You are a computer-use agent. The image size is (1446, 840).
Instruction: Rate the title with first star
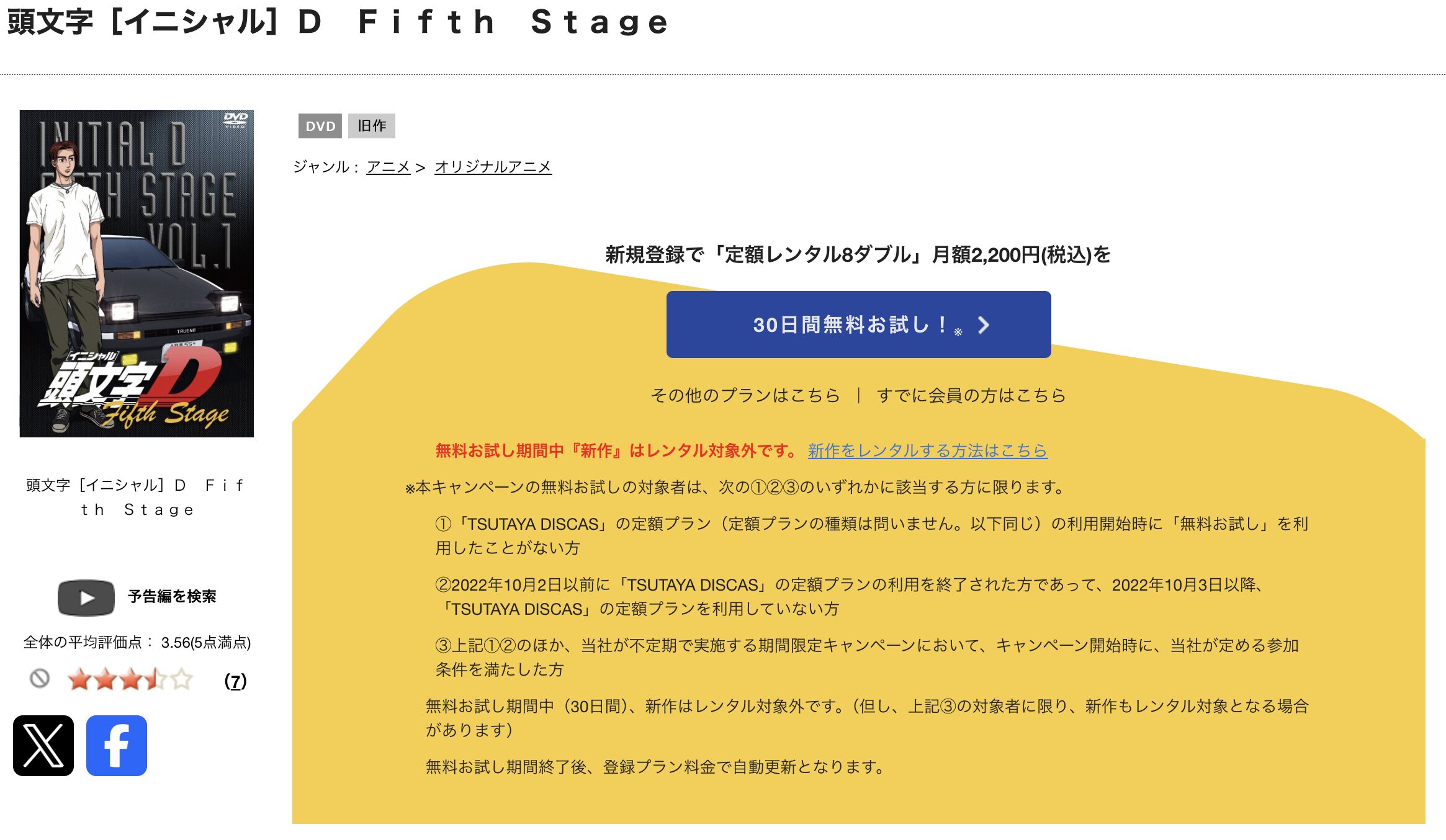(x=79, y=680)
